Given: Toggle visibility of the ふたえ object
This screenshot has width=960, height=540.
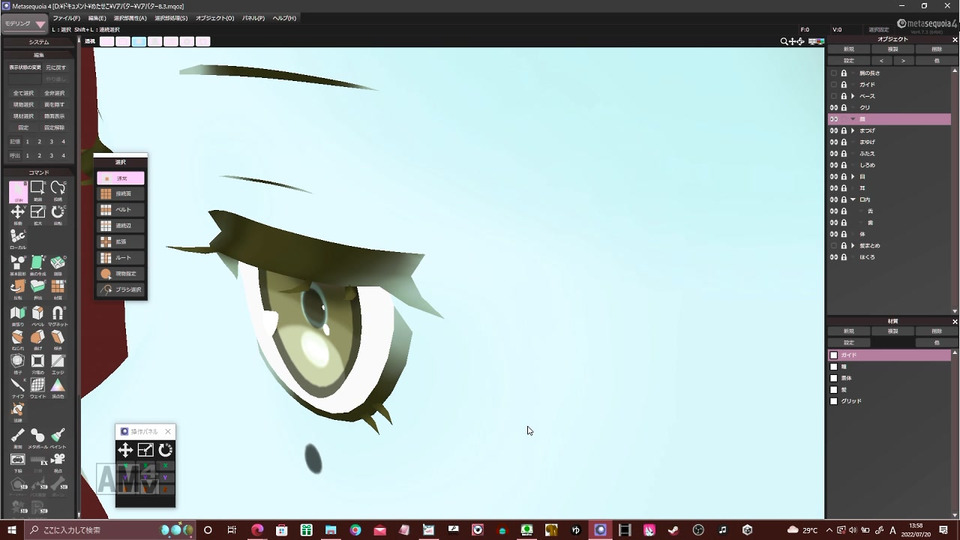Looking at the screenshot, I should [x=834, y=154].
